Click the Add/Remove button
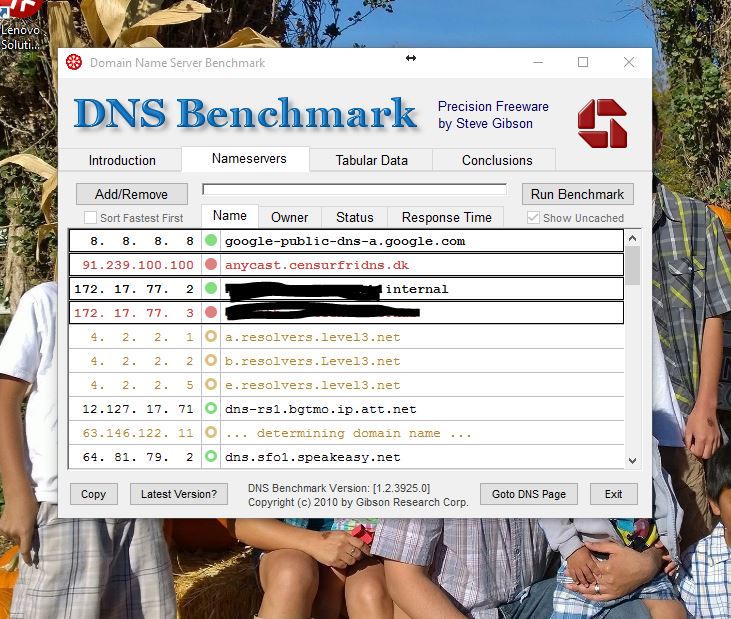Image resolution: width=731 pixels, height=619 pixels. [131, 194]
